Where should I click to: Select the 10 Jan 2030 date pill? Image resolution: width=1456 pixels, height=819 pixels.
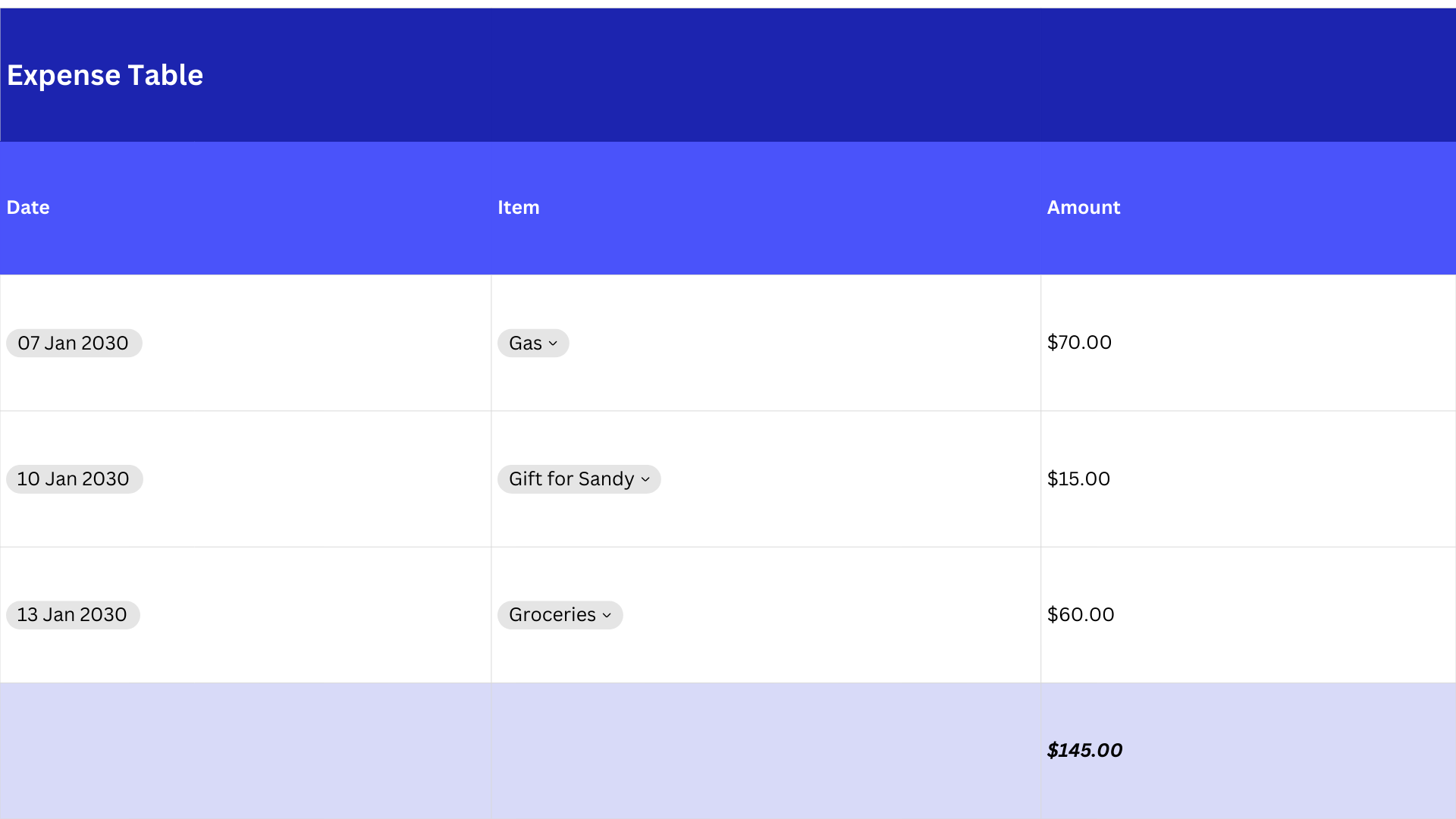74,479
